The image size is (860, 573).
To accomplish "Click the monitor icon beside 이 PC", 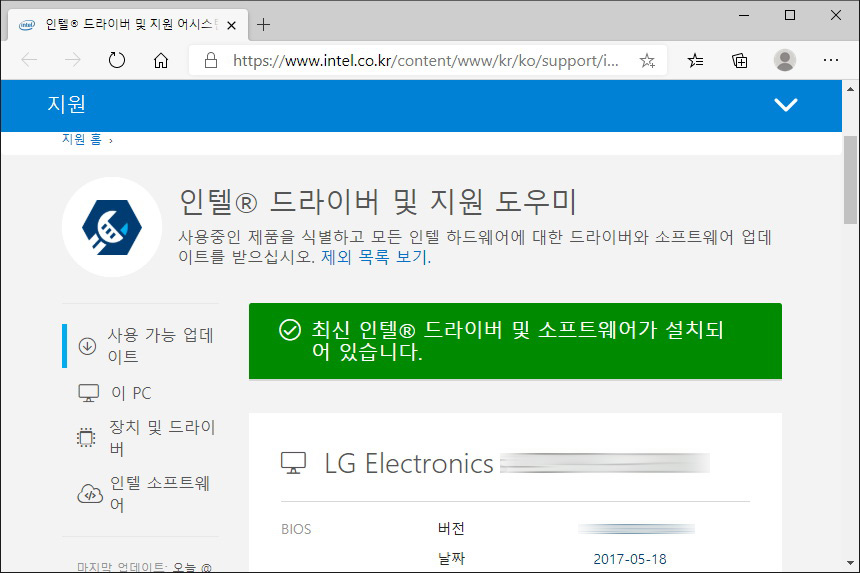I will (x=88, y=393).
